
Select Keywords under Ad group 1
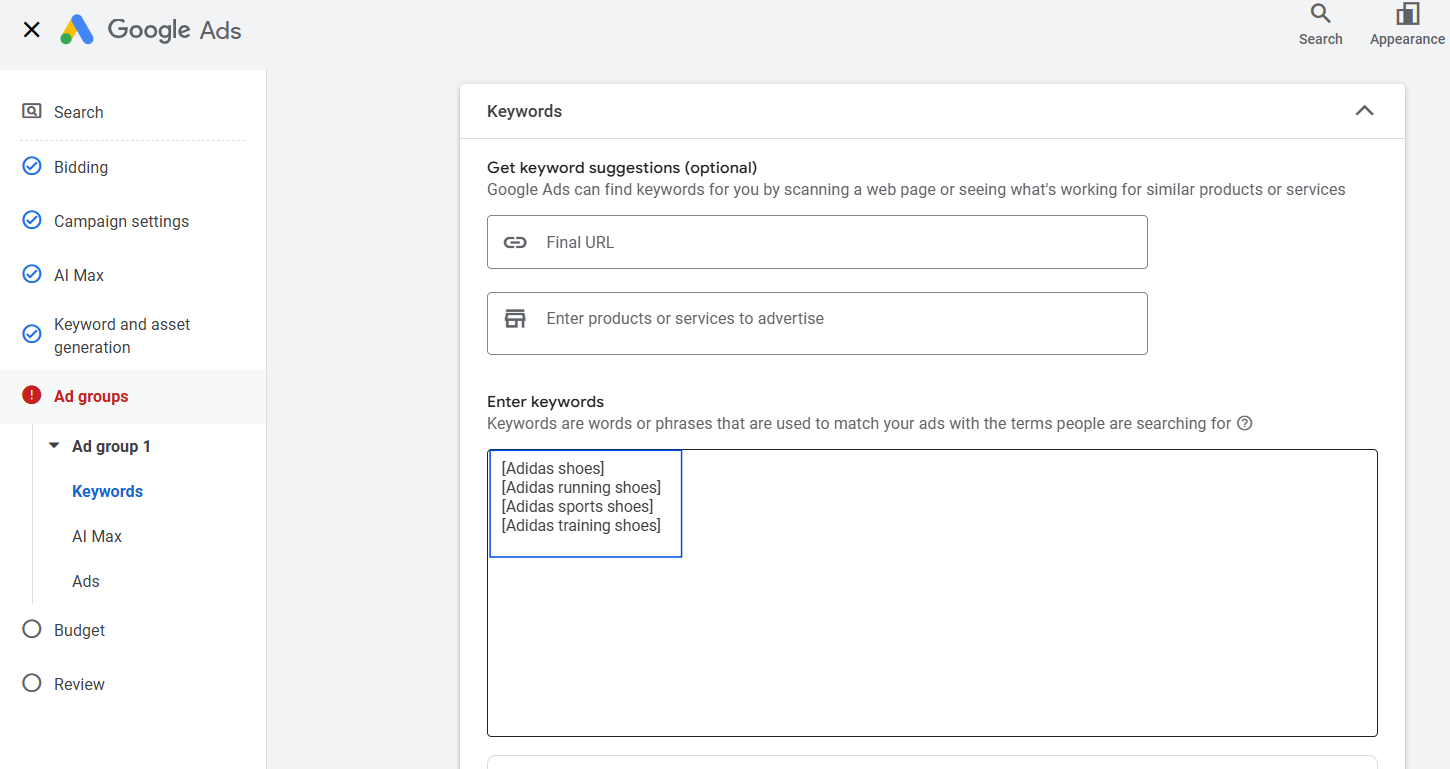click(107, 491)
